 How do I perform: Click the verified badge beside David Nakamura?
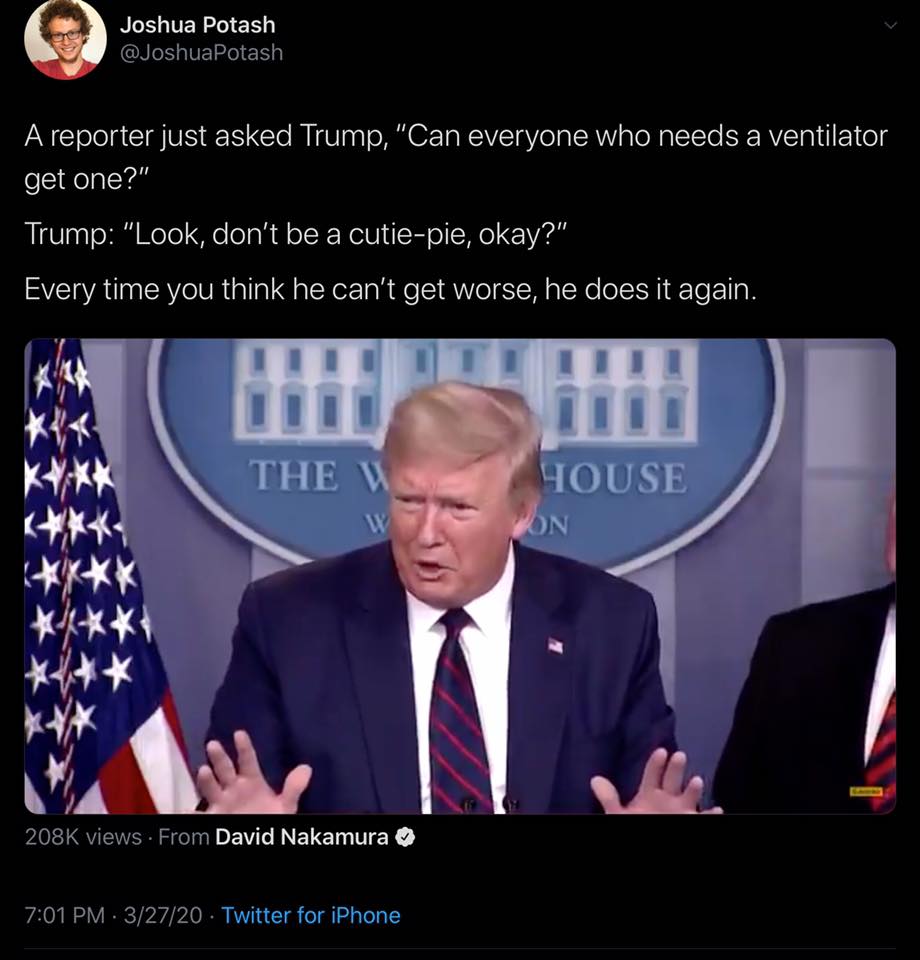click(x=405, y=837)
